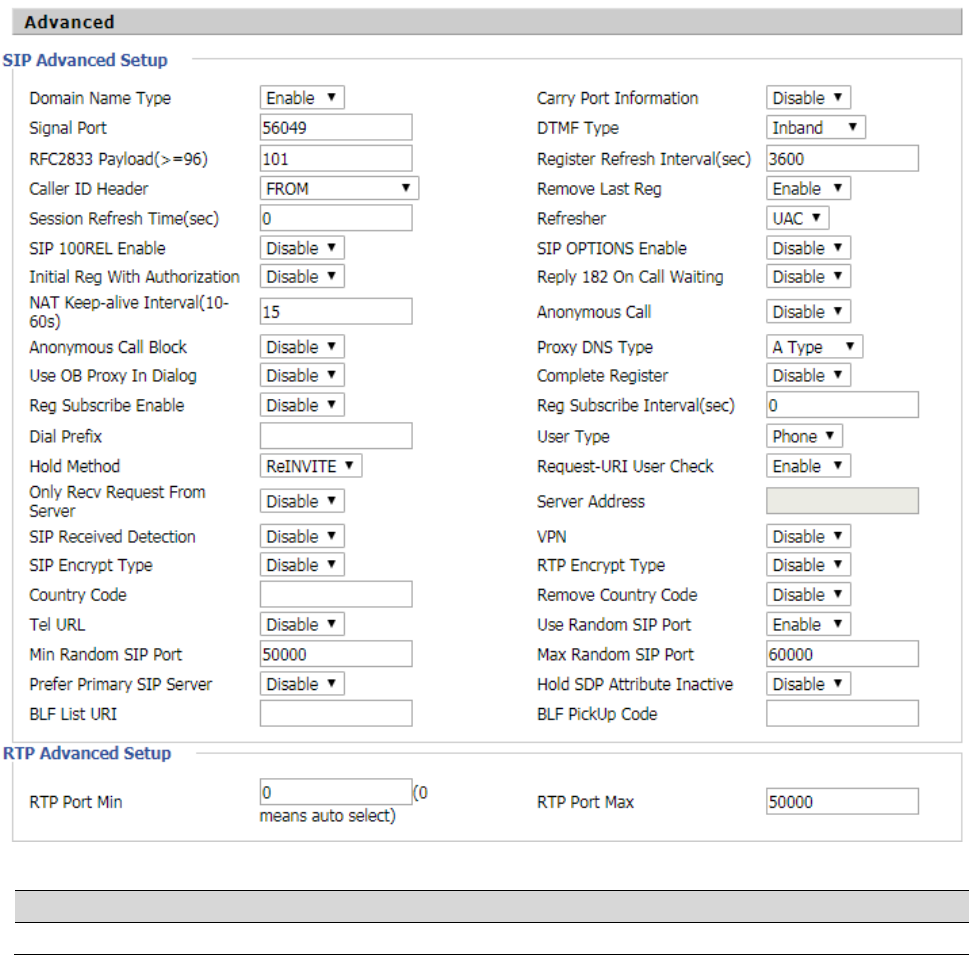
Task: Expand the User Type Phone dropdown
Action: pyautogui.click(x=804, y=436)
